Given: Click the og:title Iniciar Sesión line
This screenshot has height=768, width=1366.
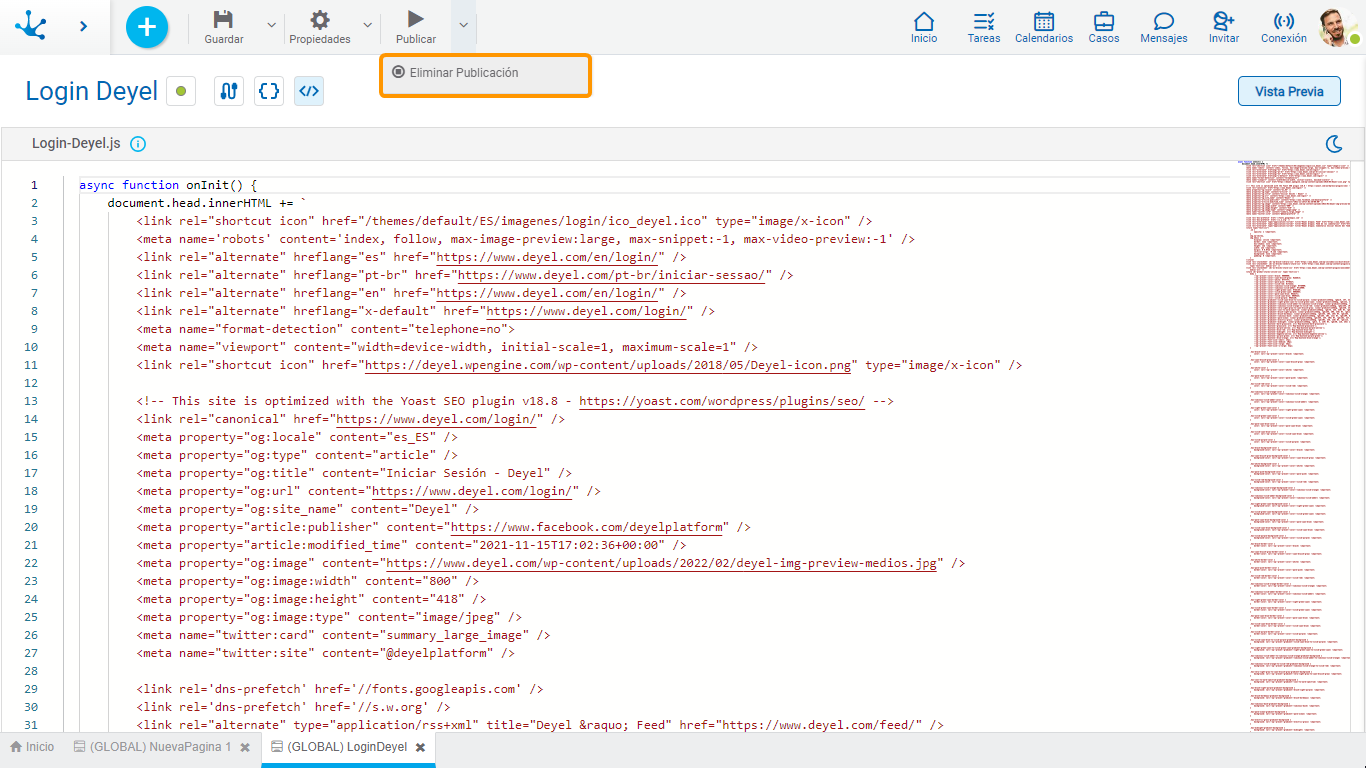Looking at the screenshot, I should 354,473.
